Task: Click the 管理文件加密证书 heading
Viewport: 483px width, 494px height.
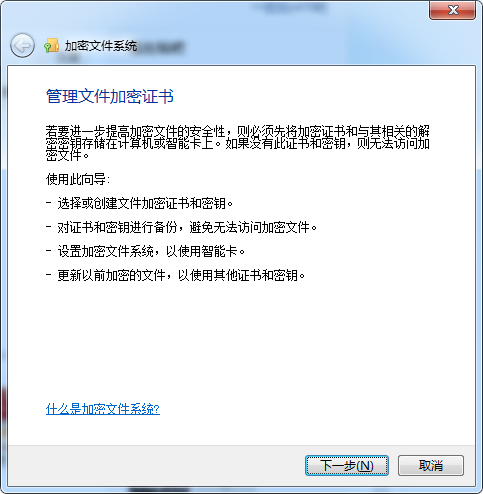Action: (110, 96)
